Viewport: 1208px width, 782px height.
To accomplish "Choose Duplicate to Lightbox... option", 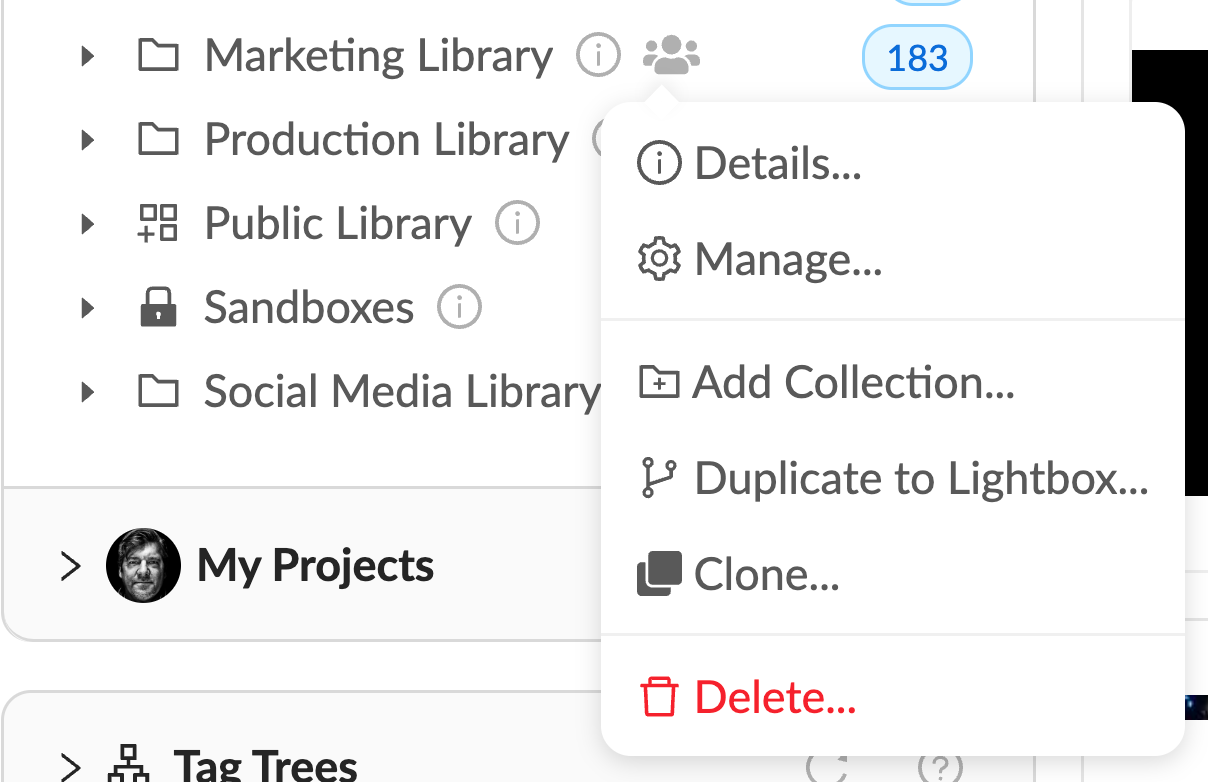I will click(x=893, y=478).
